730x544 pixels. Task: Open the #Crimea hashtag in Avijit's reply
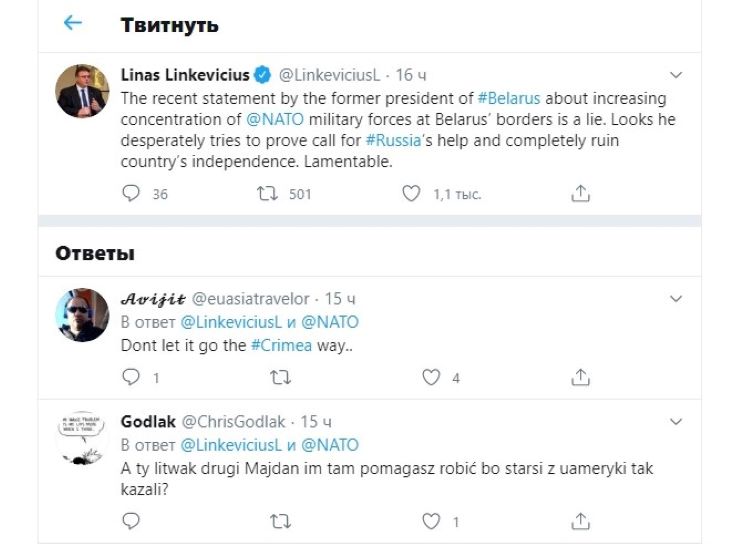click(281, 346)
